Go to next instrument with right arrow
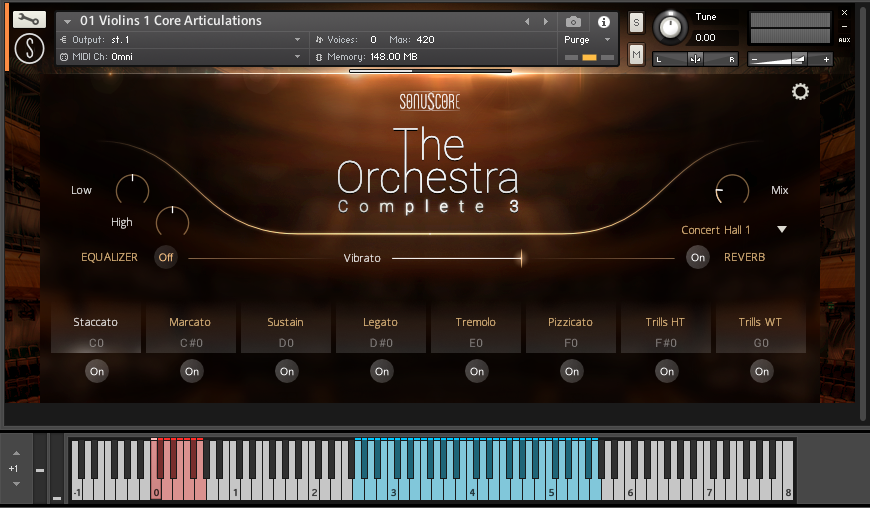 [546, 22]
